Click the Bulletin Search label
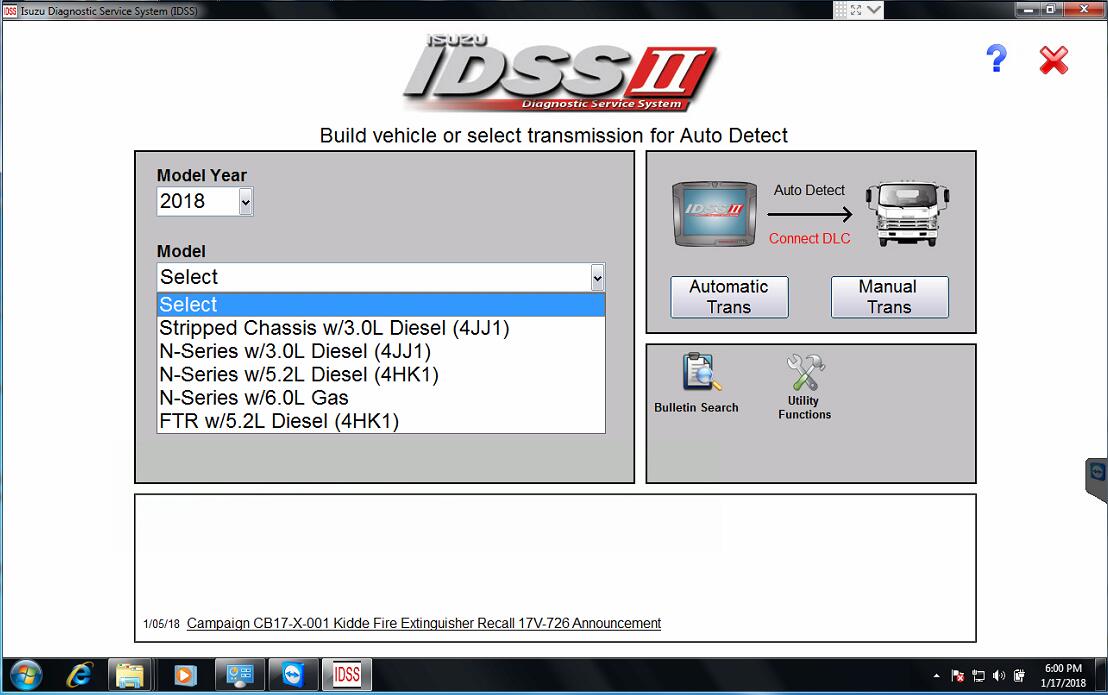The image size is (1108, 695). pos(696,408)
